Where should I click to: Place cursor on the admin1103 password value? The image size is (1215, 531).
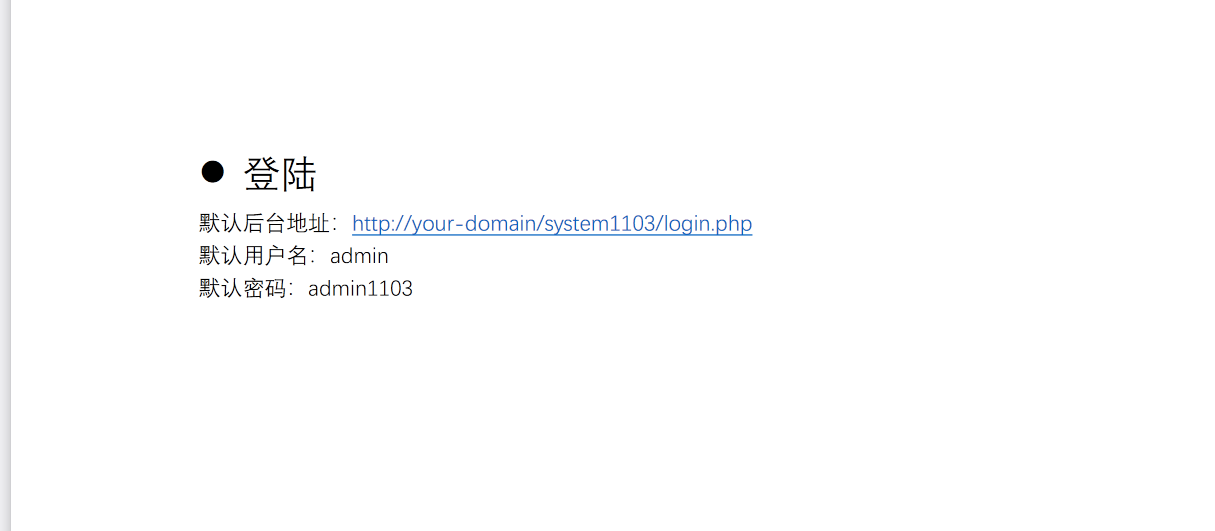[360, 289]
